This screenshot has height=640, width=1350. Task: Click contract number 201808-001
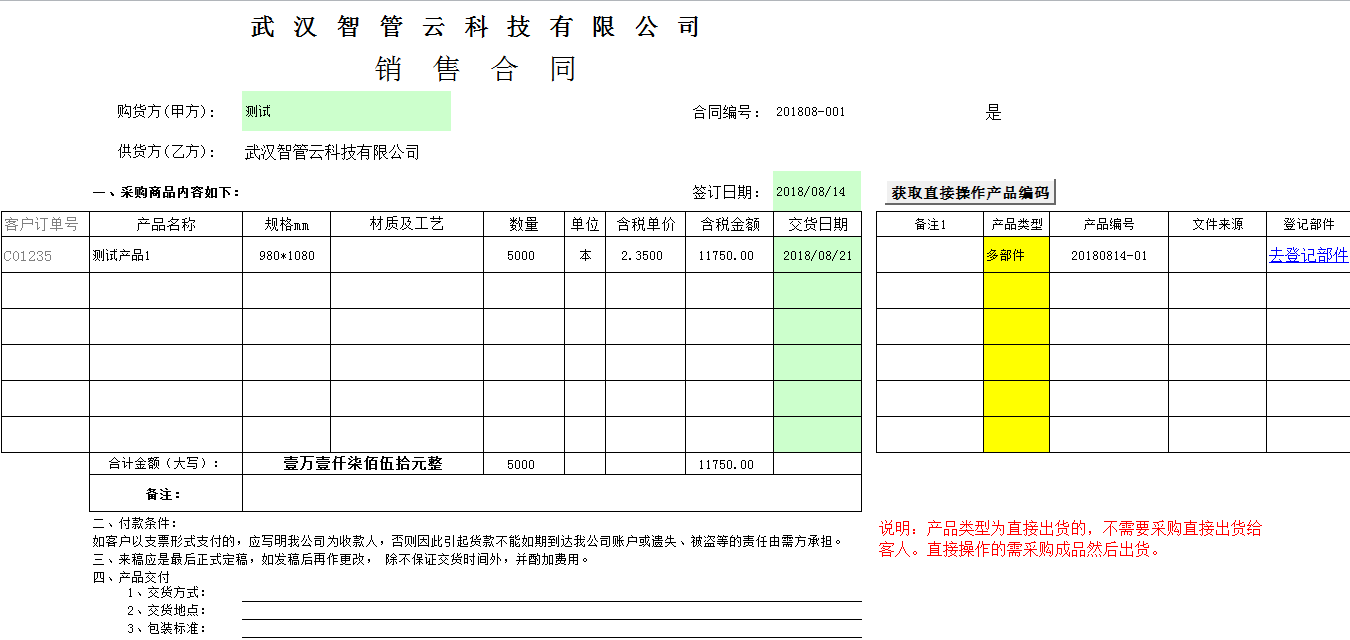point(810,112)
